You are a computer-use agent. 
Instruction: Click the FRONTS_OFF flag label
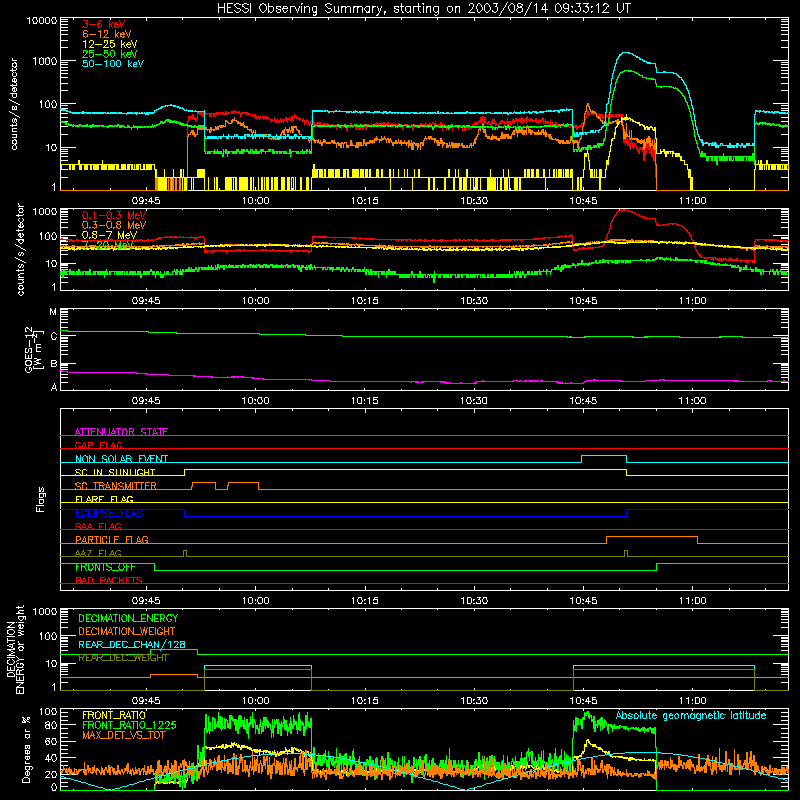click(105, 567)
